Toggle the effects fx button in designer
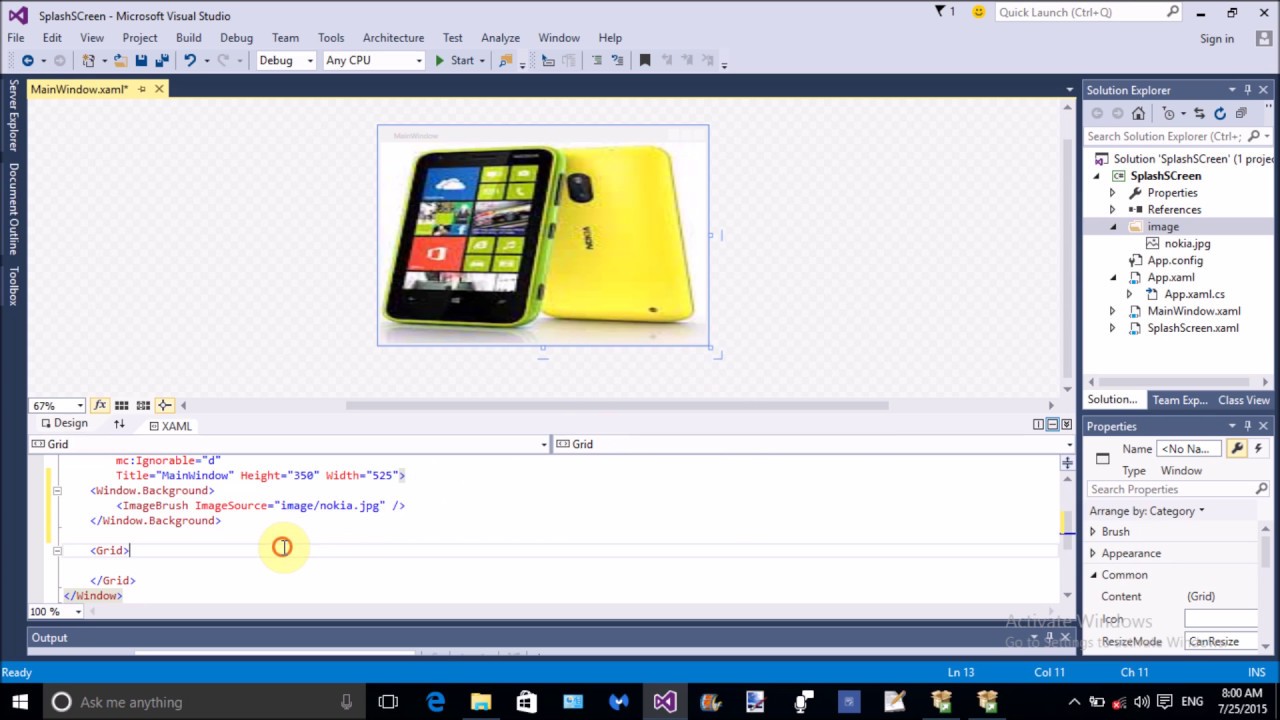1280x720 pixels. click(x=100, y=405)
